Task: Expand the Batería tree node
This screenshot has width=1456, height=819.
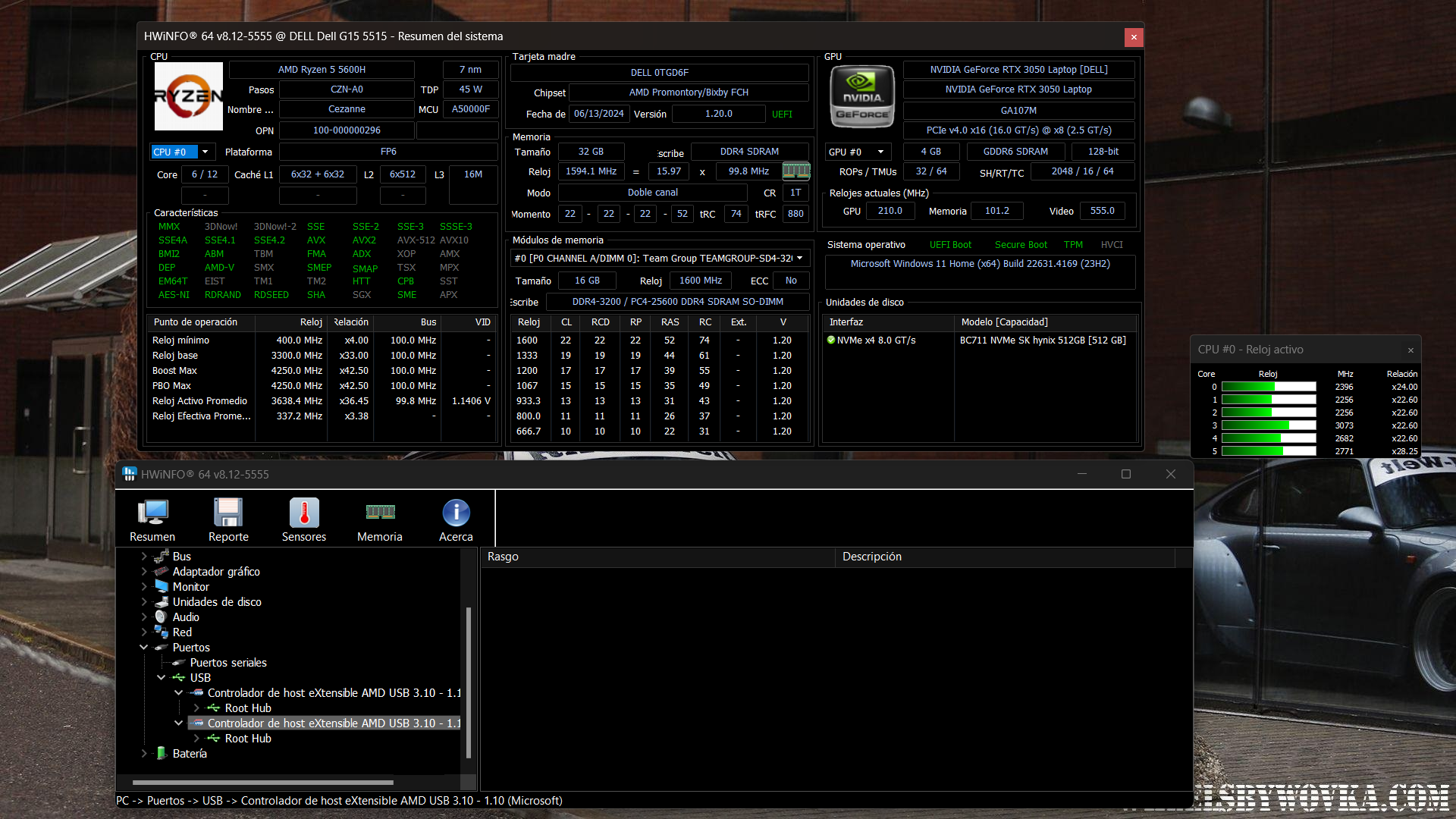Action: [144, 754]
